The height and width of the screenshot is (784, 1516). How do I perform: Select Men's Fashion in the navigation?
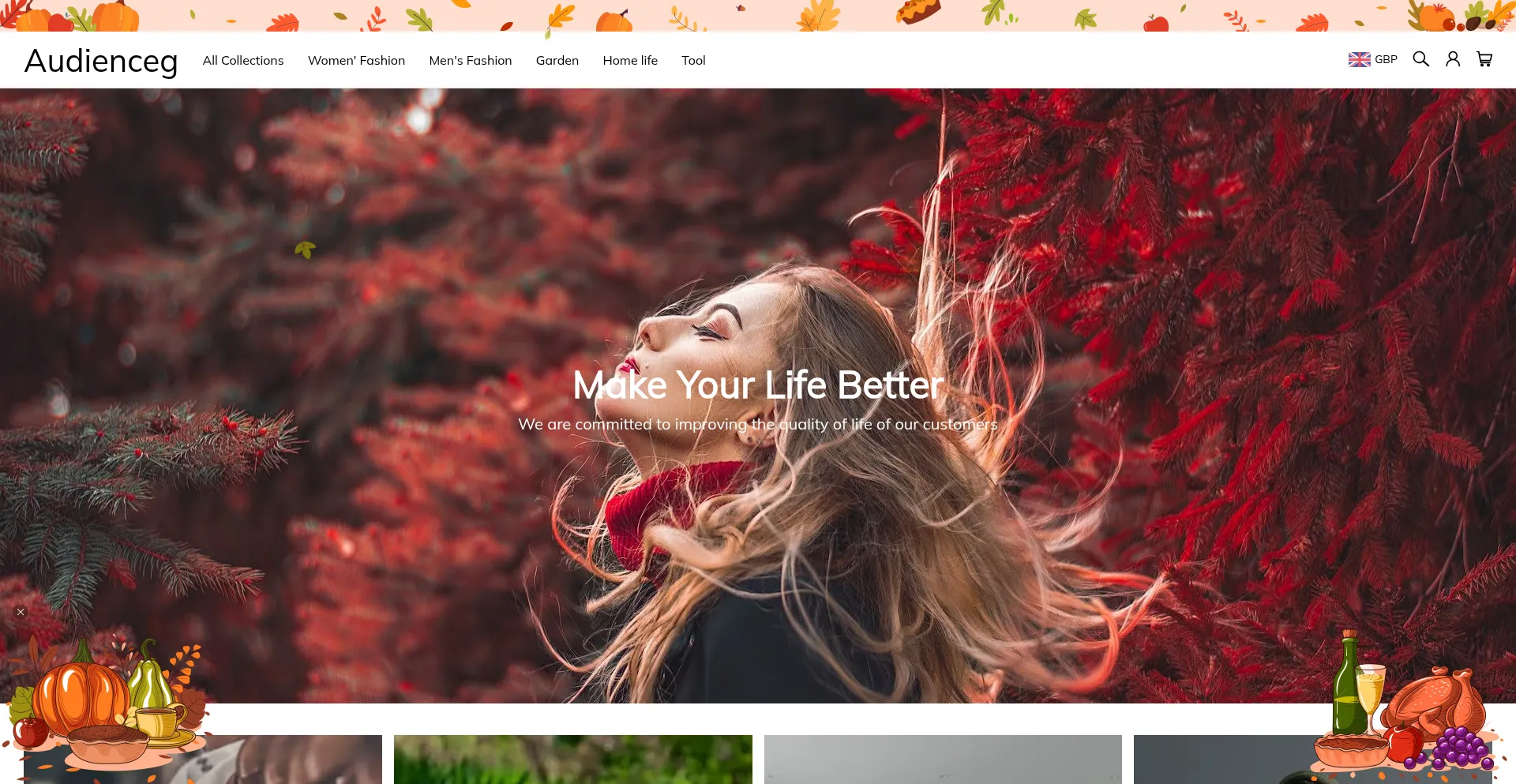point(470,61)
